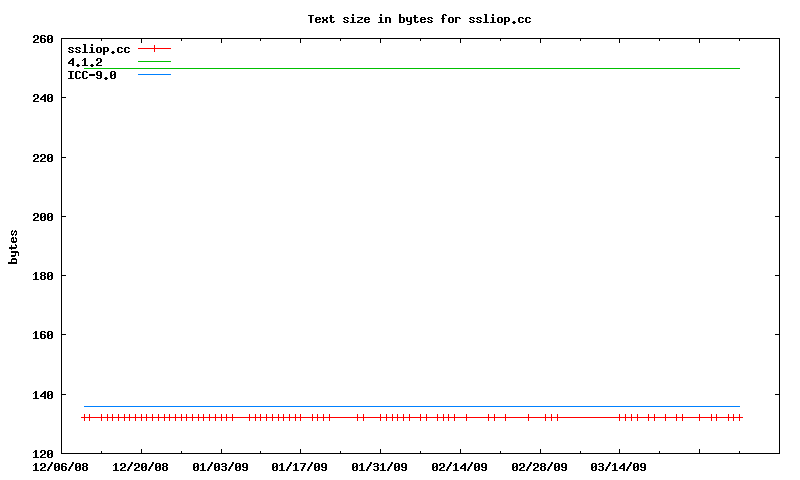
Task: Click the 260 value on the y-axis
Action: (43, 39)
